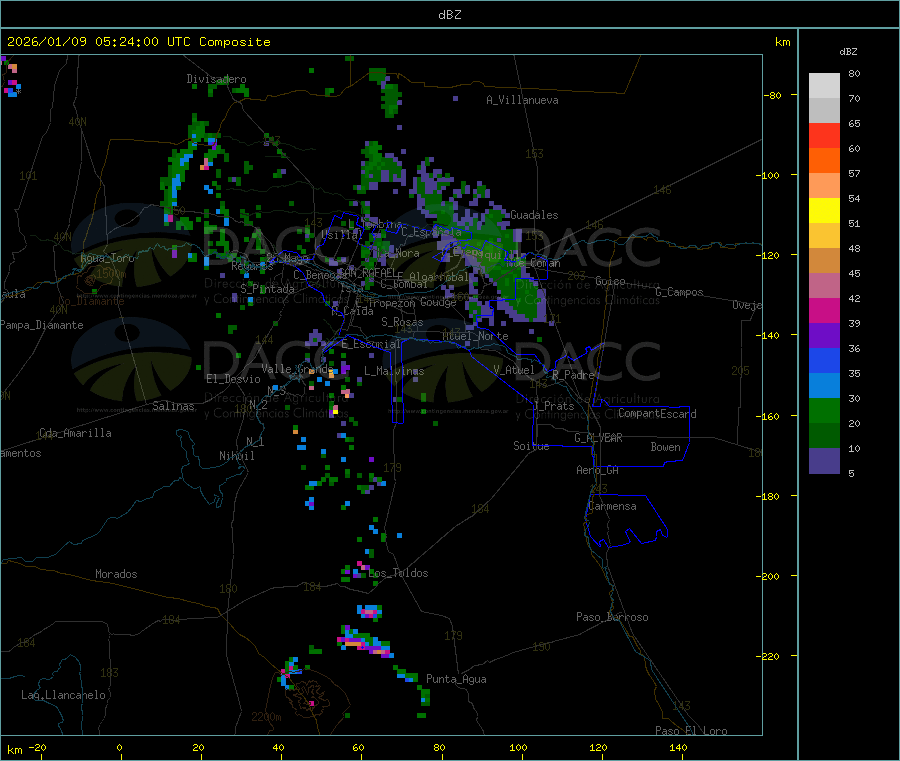Click the G_ALVEAR label
Viewport: 900px width, 761px height.
(598, 438)
